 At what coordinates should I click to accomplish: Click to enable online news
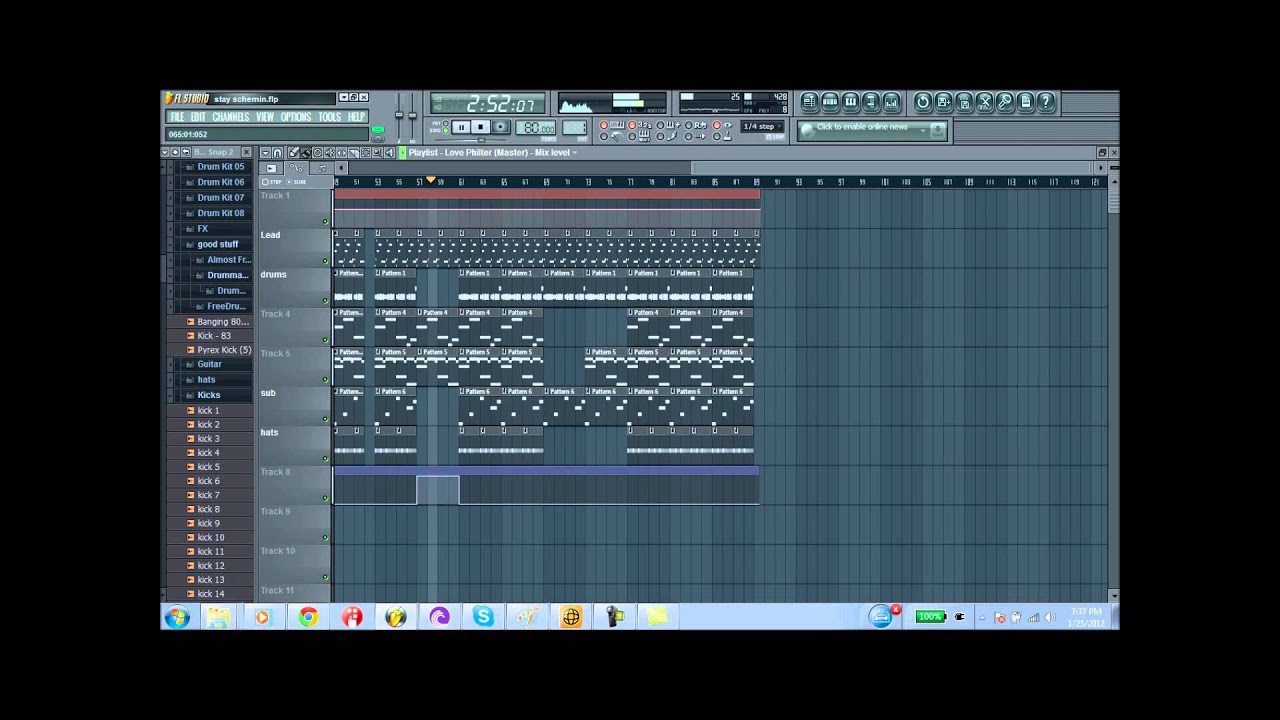point(862,127)
